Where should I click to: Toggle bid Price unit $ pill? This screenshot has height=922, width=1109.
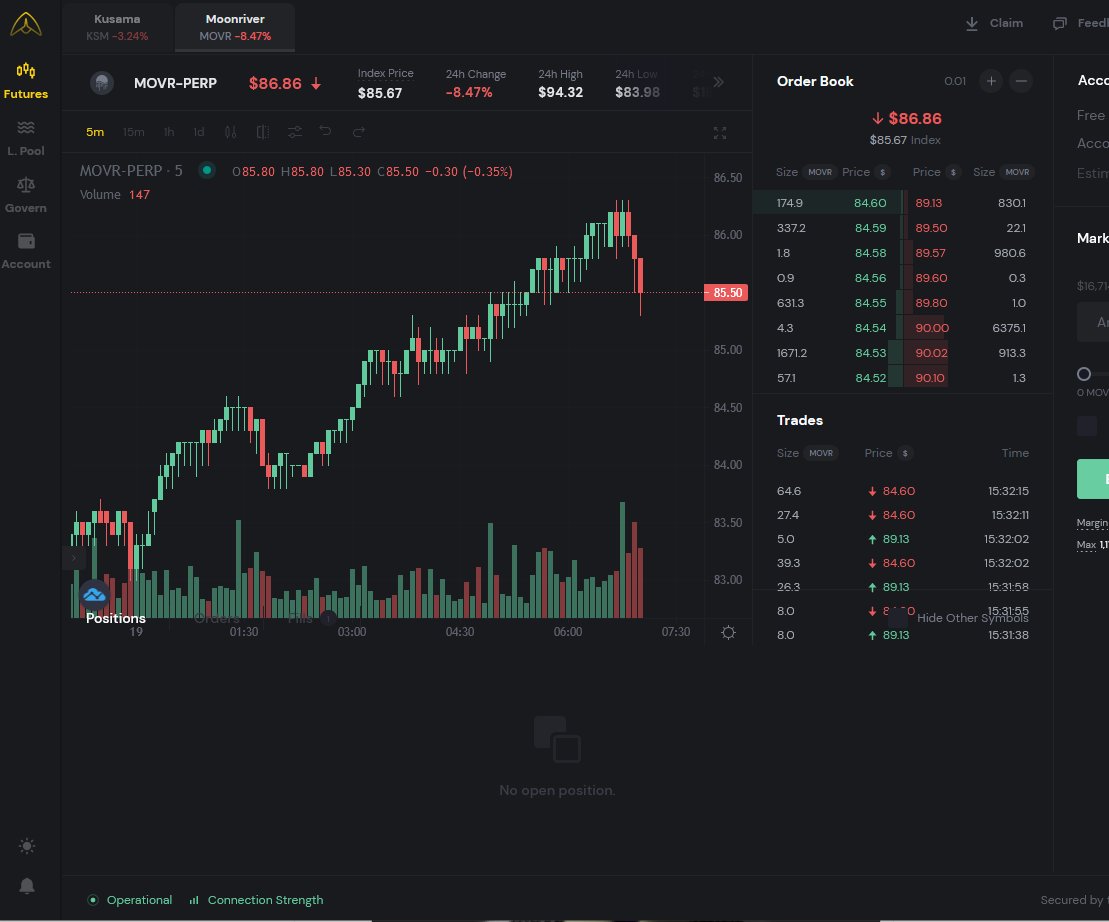(882, 172)
